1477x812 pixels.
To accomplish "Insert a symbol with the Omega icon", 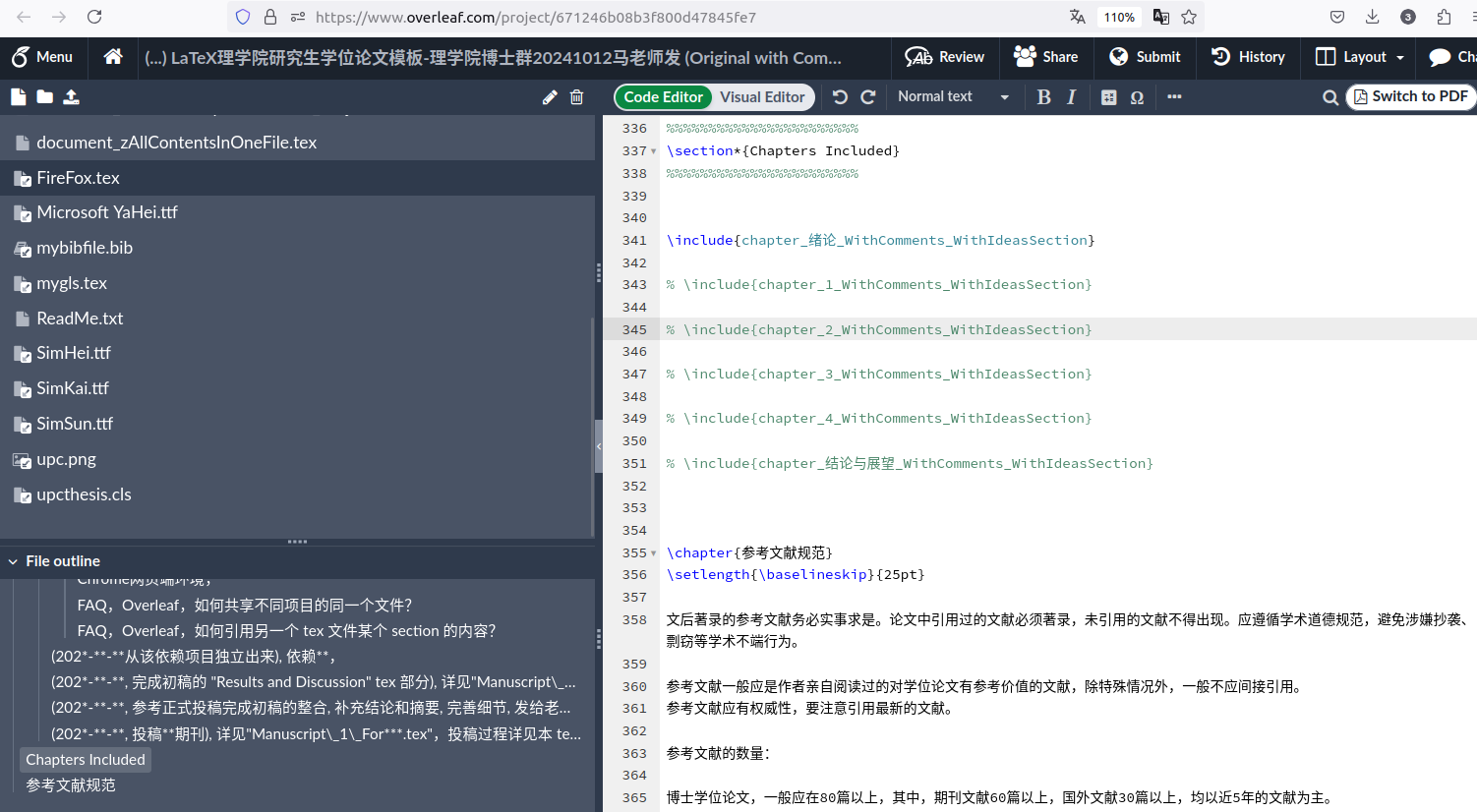I will click(1137, 96).
